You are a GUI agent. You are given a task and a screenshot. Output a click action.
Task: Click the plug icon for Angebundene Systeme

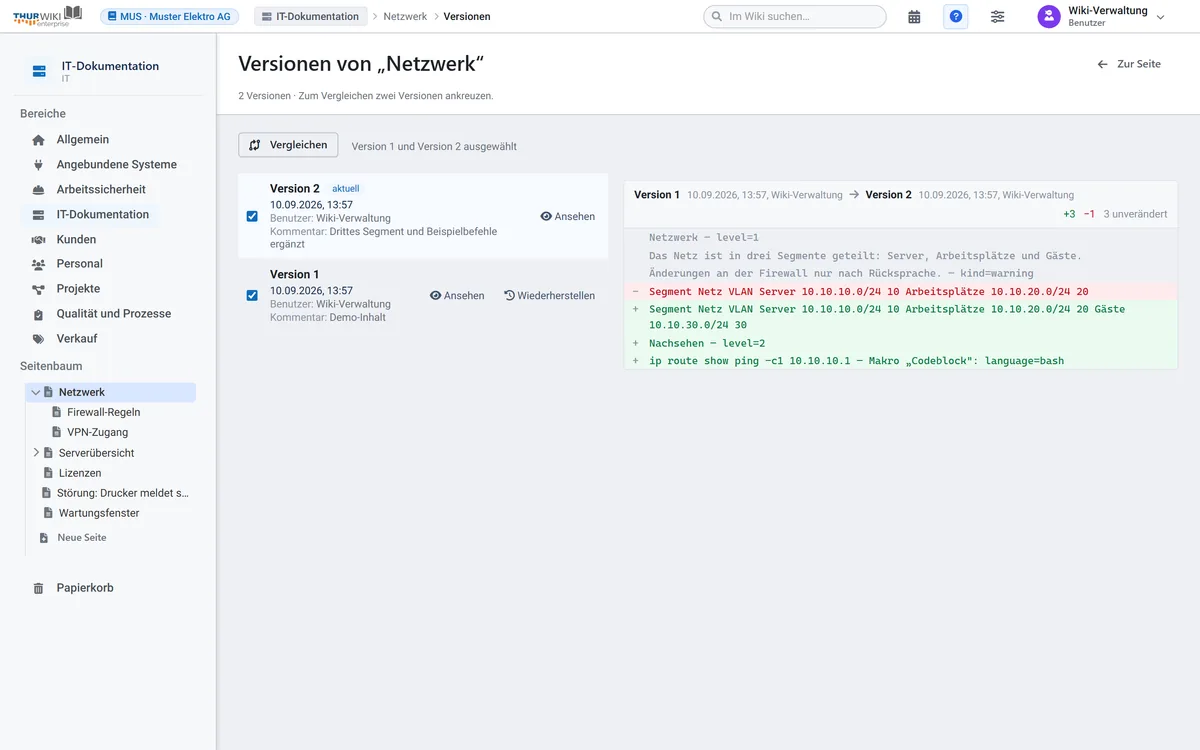(39, 165)
